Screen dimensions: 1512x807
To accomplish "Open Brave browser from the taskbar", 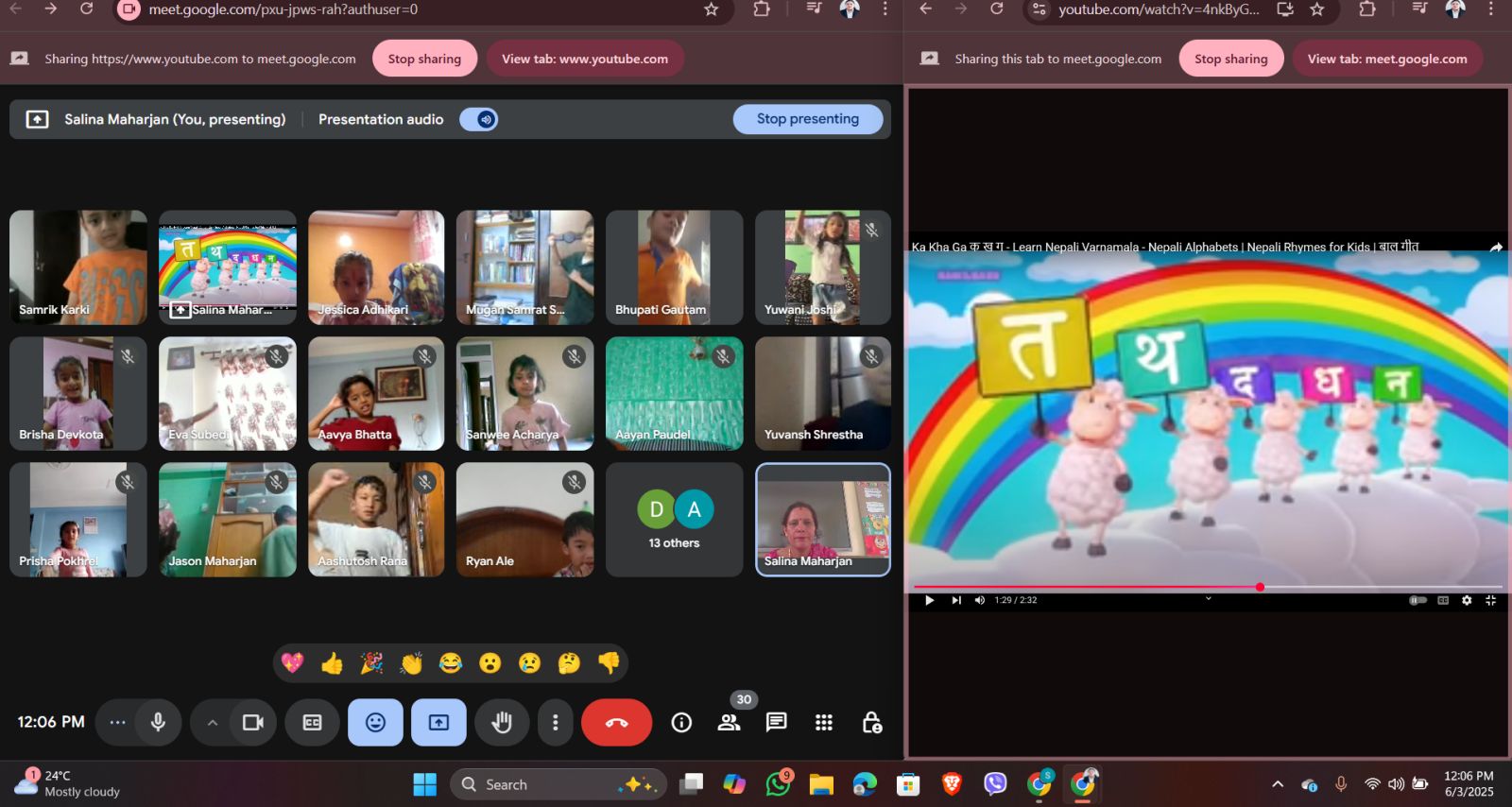I will 952,784.
